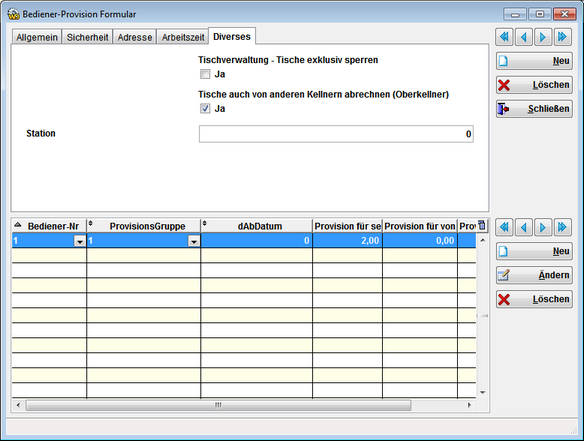Click the table column settings icon
This screenshot has height=441, width=584.
[482, 225]
